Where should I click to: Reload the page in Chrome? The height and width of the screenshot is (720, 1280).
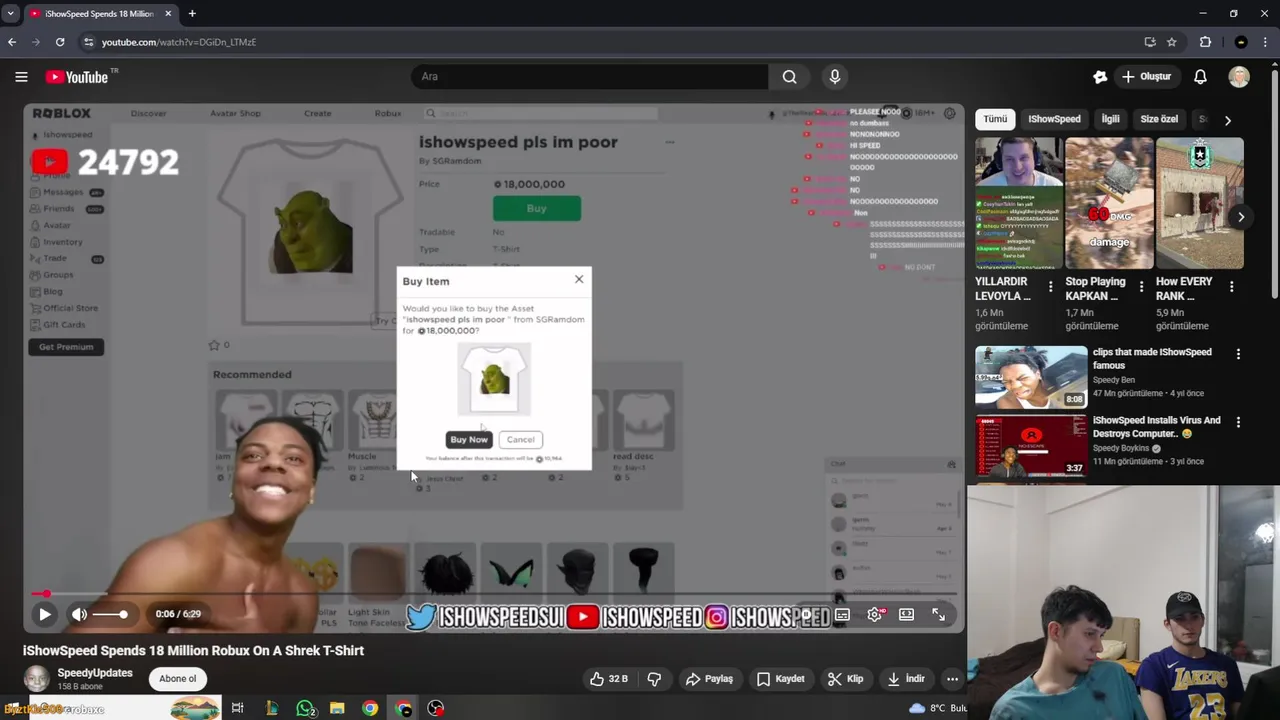(60, 42)
